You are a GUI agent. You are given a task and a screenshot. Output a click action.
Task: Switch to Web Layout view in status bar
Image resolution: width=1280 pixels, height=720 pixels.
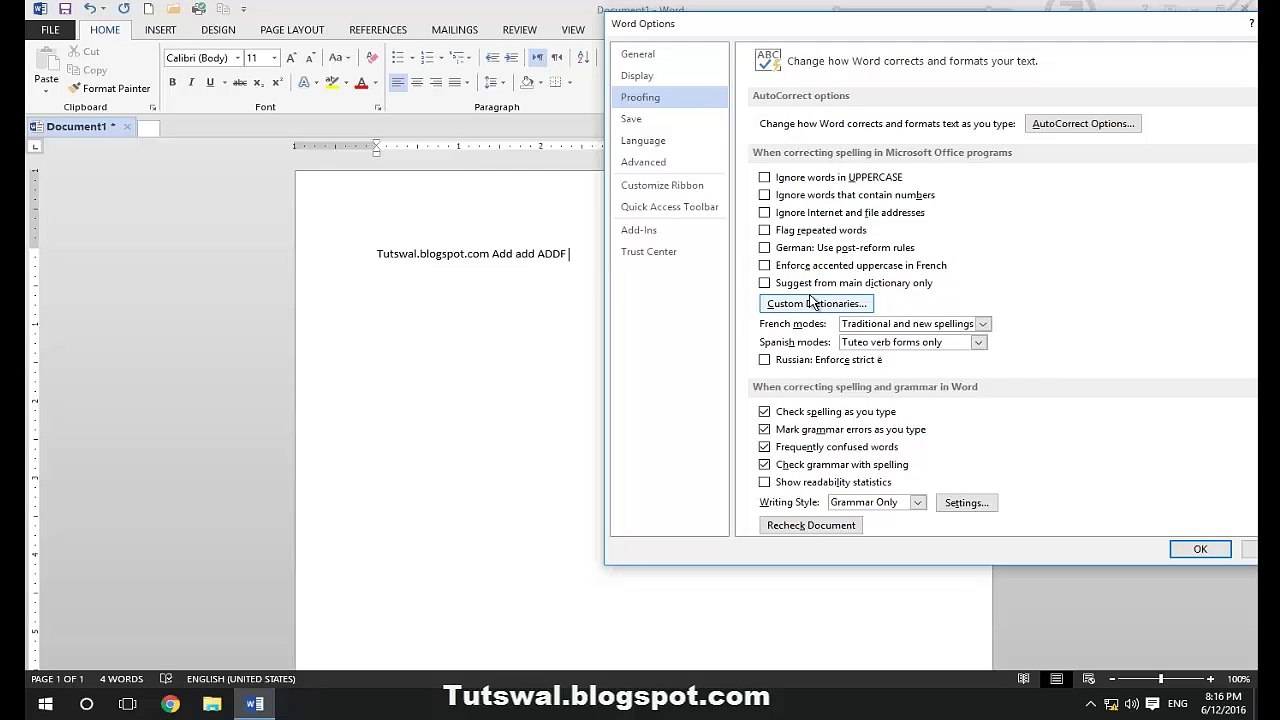point(1089,679)
